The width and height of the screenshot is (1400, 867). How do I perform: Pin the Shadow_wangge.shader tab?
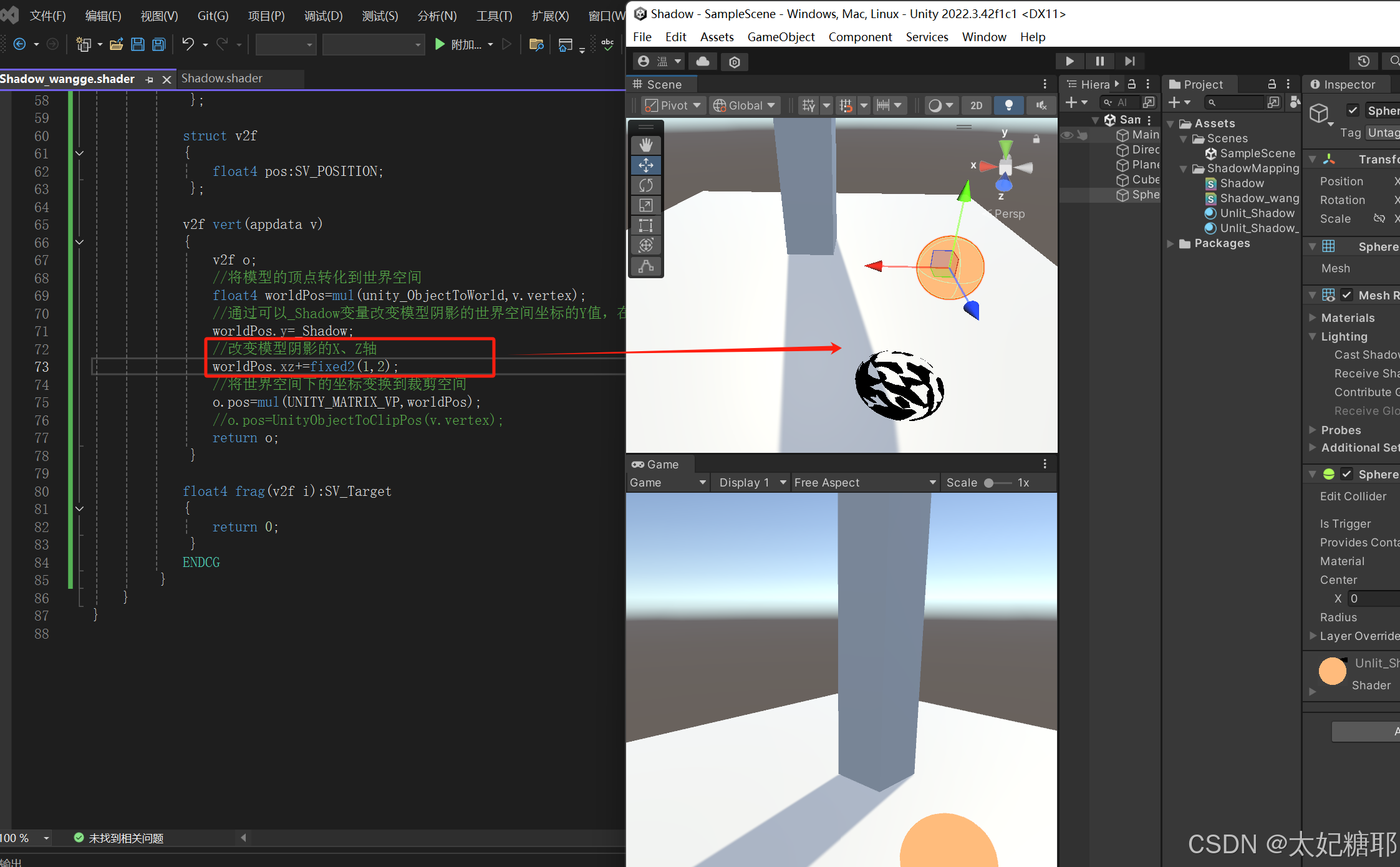pyautogui.click(x=149, y=79)
